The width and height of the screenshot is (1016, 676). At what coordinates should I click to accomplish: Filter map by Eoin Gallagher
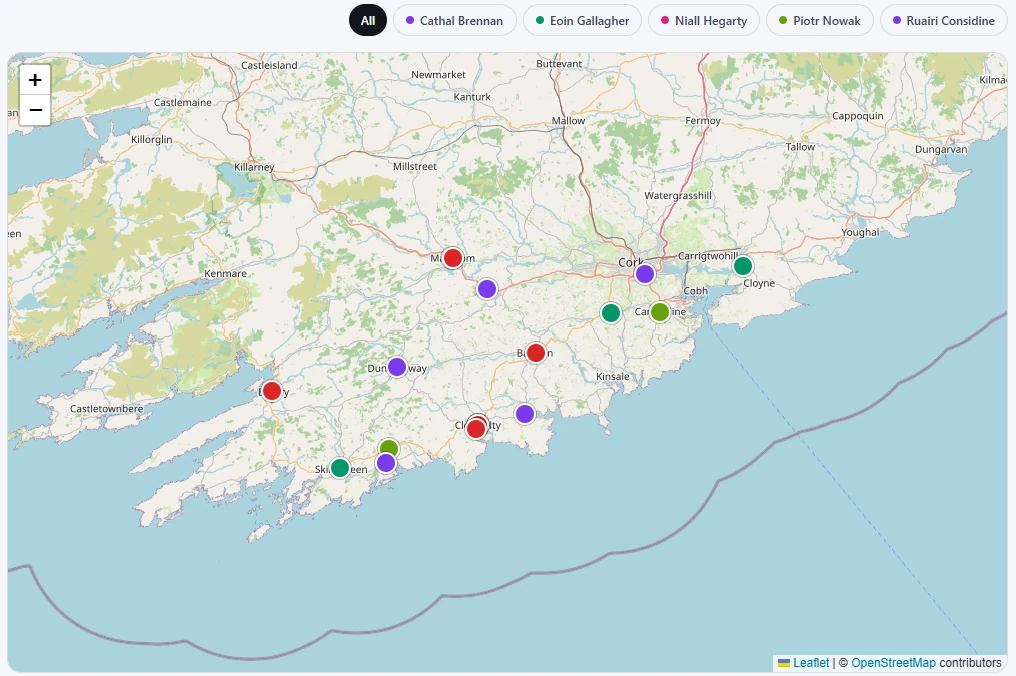[582, 20]
